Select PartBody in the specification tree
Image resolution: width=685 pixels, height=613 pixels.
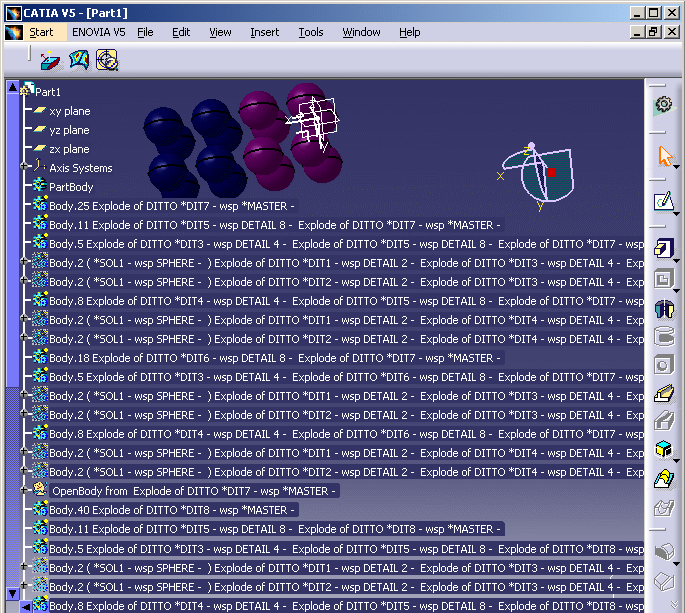point(71,187)
